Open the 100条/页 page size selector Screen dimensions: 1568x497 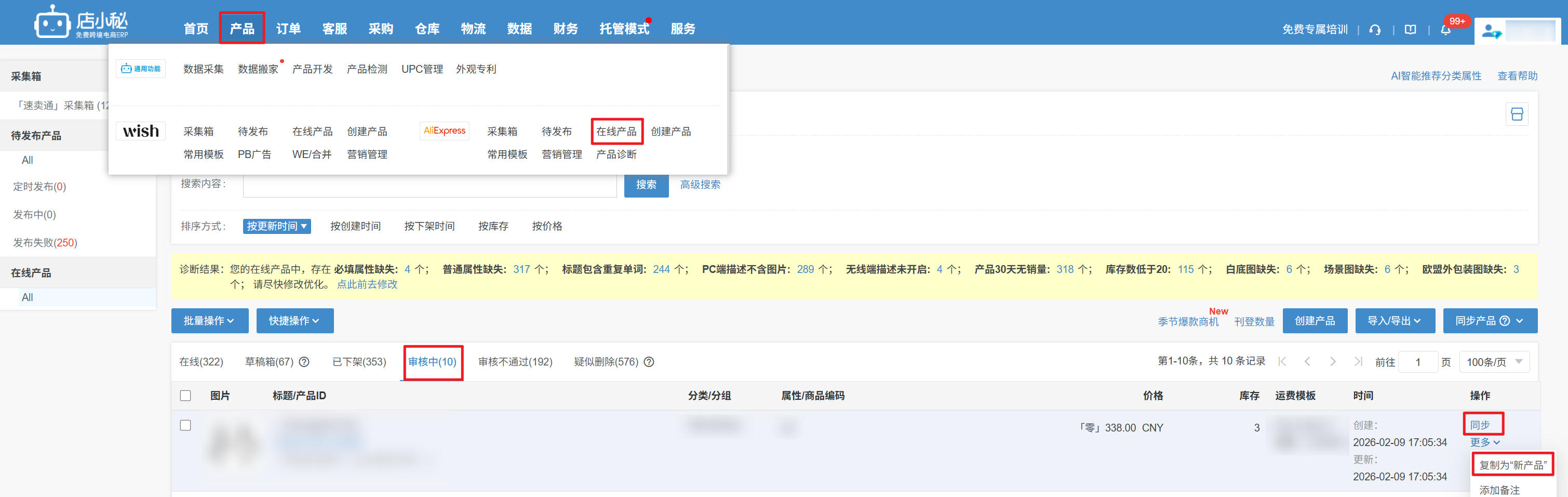click(1494, 362)
